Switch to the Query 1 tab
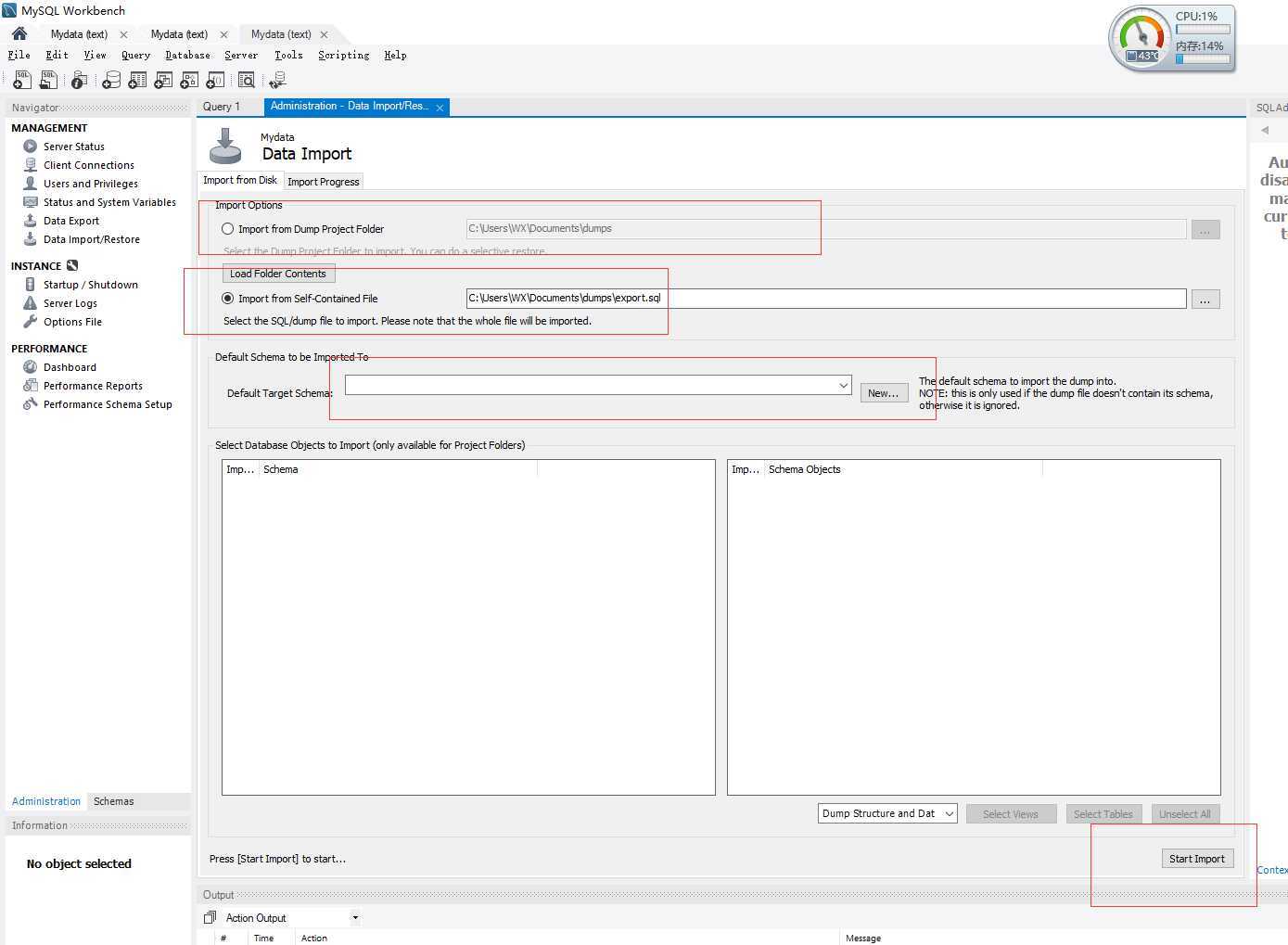Image resolution: width=1288 pixels, height=945 pixels. (x=222, y=107)
